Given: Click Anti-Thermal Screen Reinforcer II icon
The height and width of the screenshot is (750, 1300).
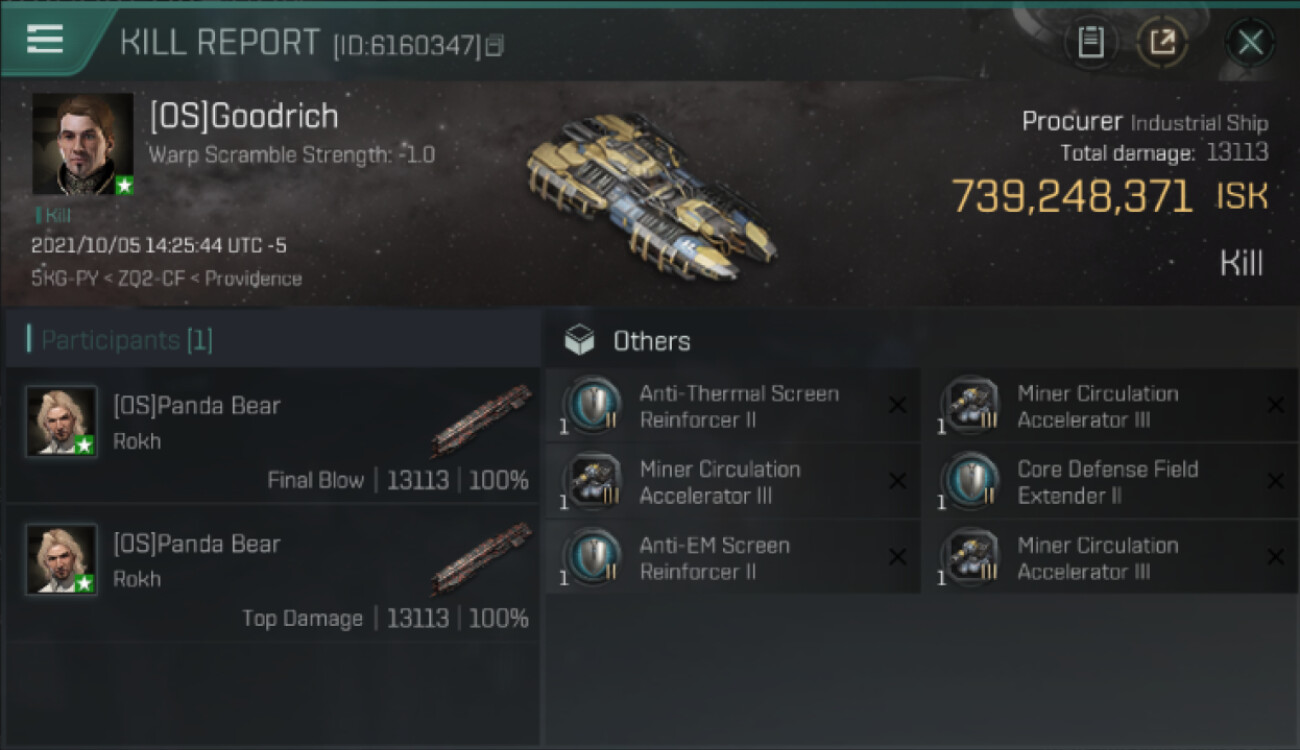Looking at the screenshot, I should (x=592, y=406).
